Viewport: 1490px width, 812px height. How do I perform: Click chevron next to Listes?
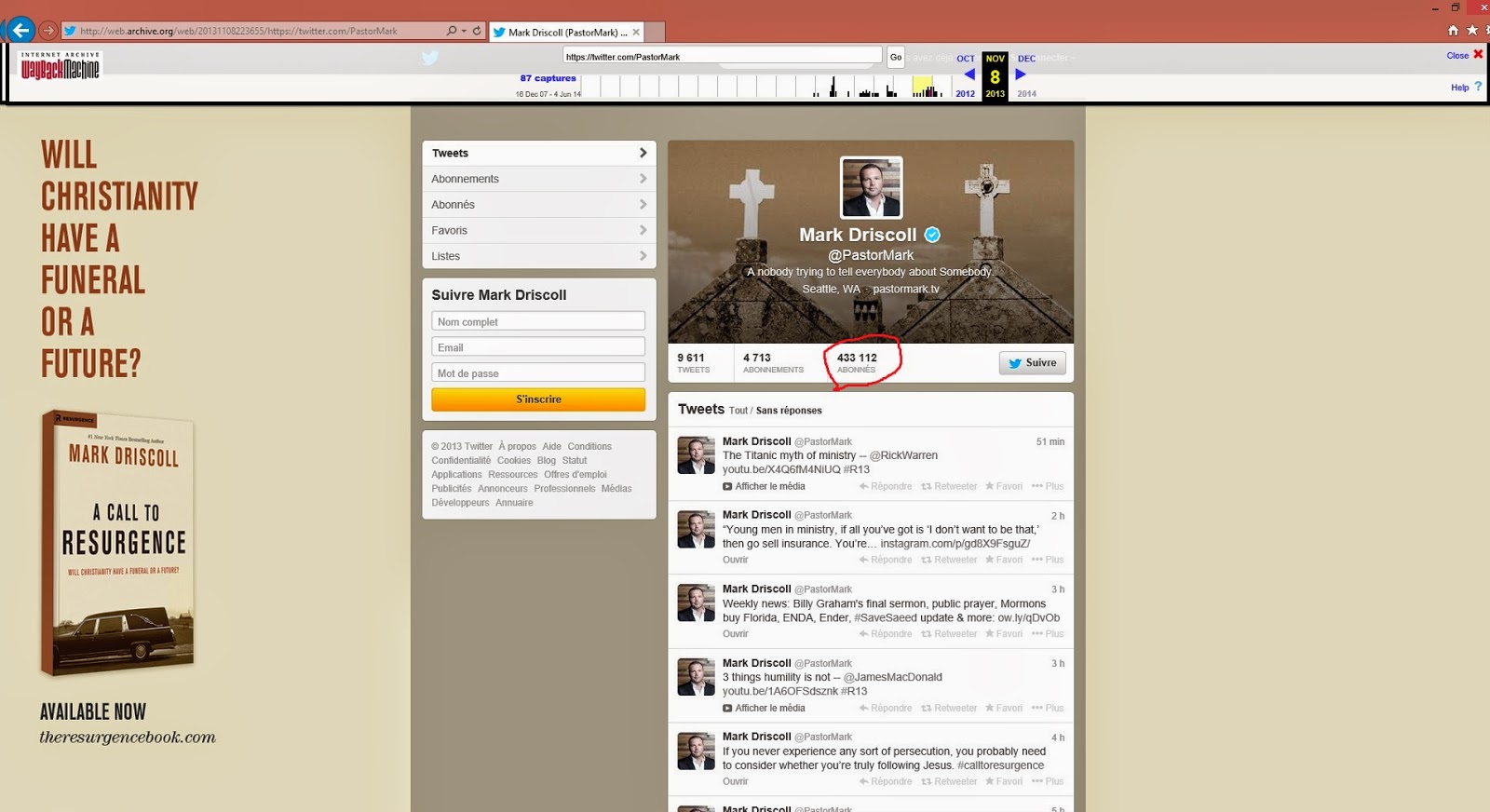point(643,256)
